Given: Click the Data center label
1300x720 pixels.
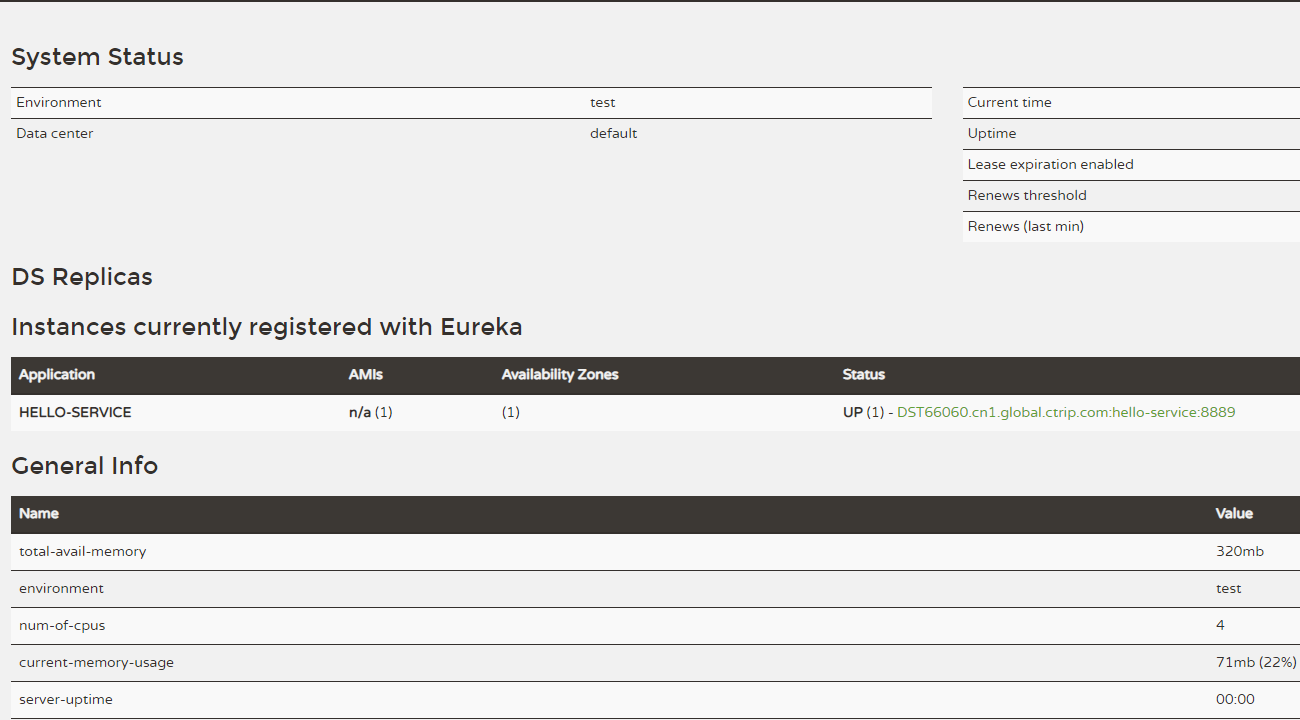Looking at the screenshot, I should [55, 133].
